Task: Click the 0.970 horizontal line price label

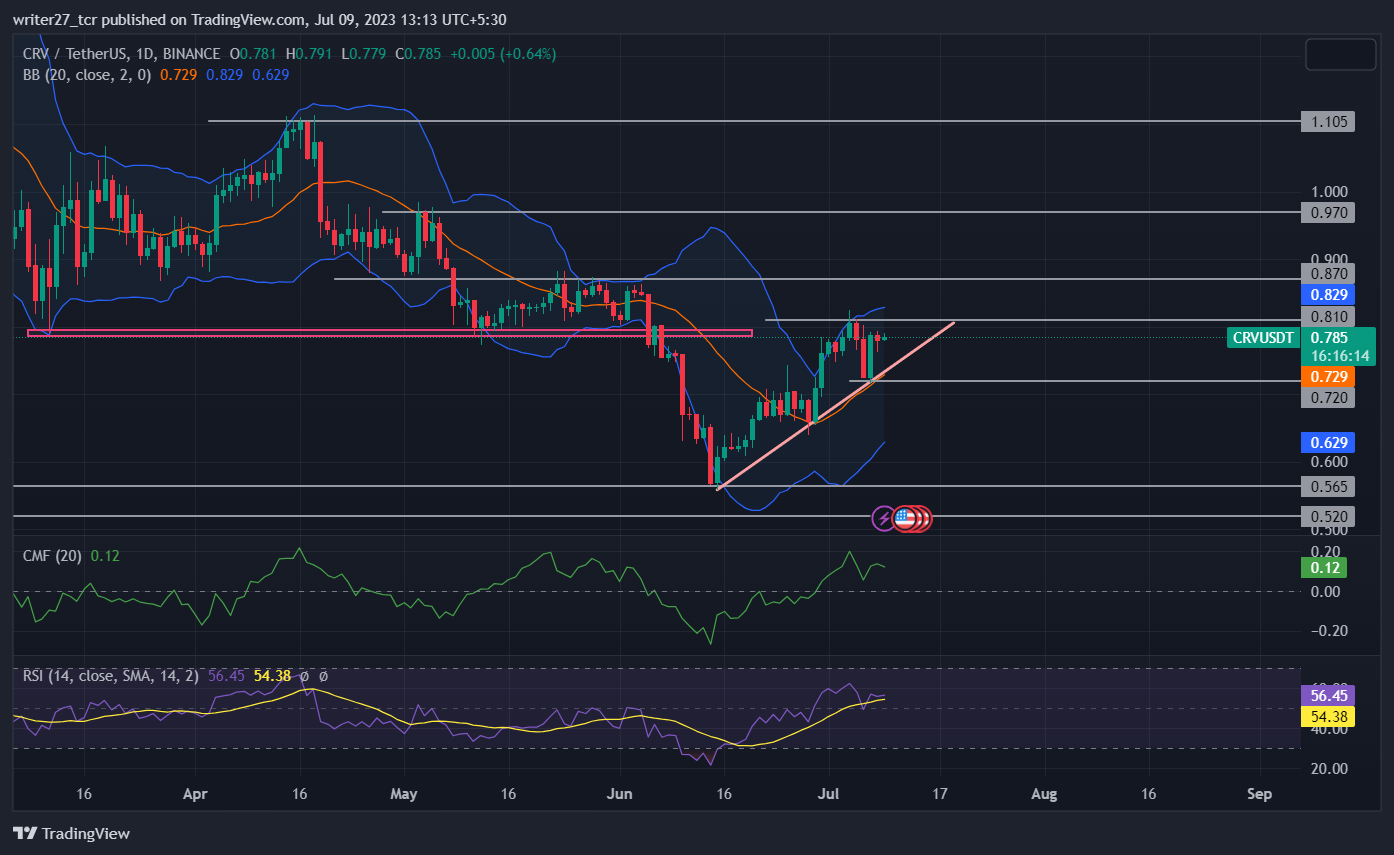Action: click(x=1328, y=212)
